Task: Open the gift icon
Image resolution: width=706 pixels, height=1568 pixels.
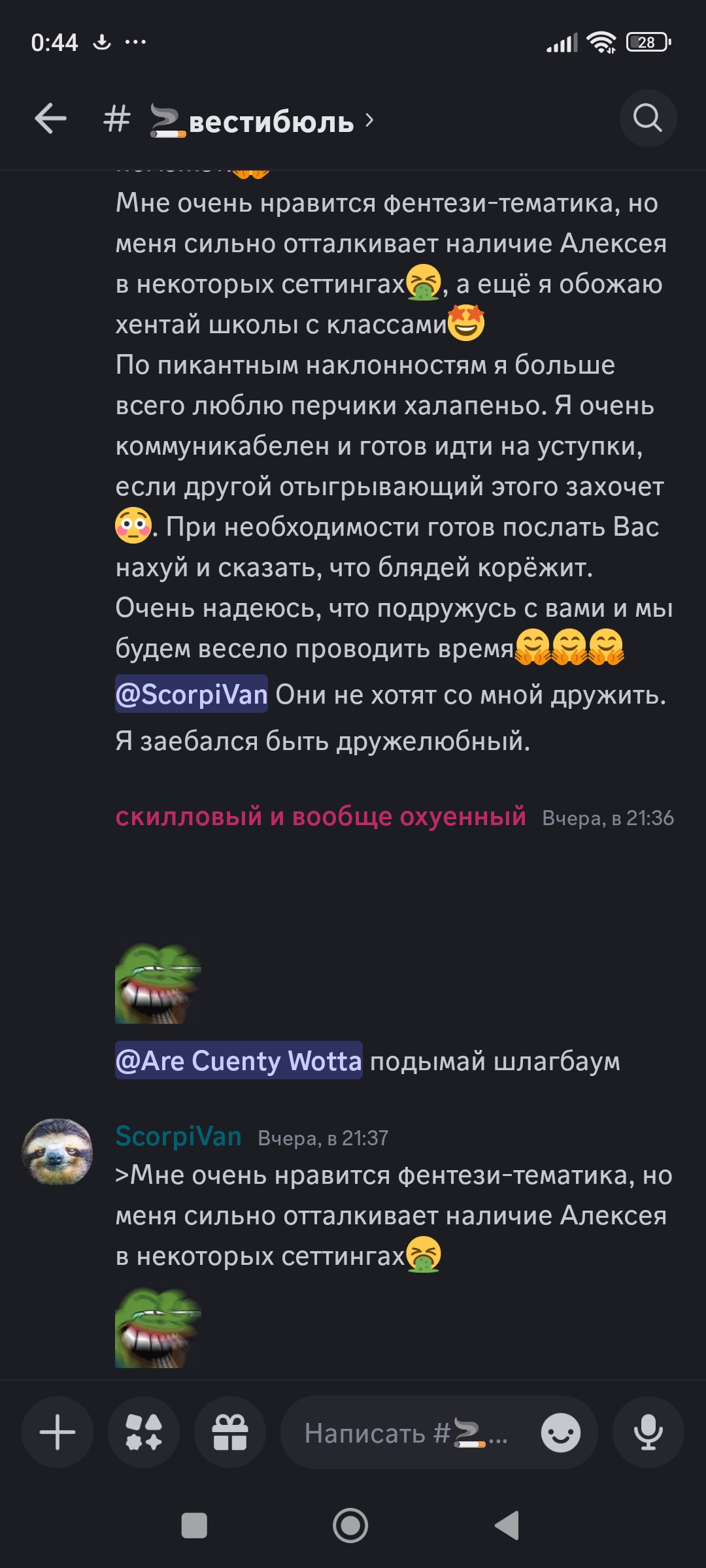Action: [230, 1433]
